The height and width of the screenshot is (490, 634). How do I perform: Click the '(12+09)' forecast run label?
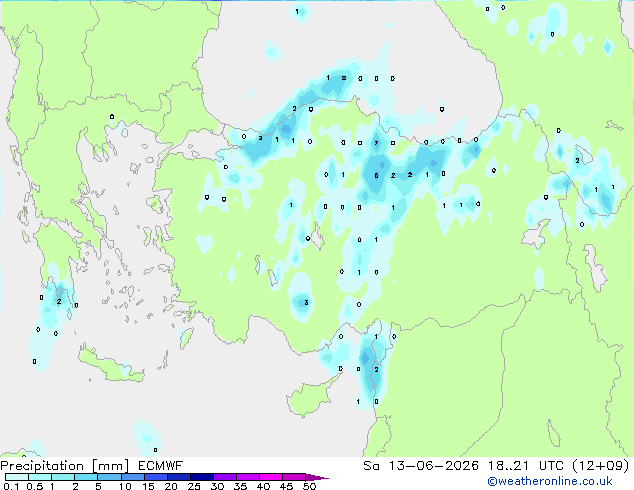point(600,466)
